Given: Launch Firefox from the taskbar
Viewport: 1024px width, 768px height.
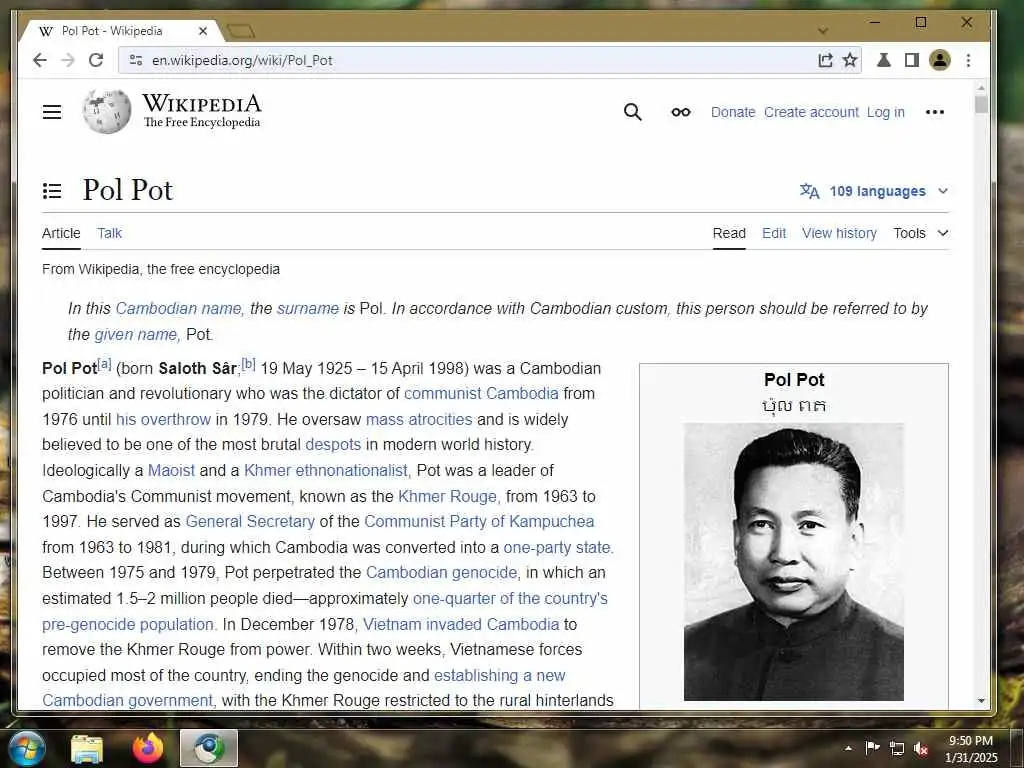Looking at the screenshot, I should [148, 748].
